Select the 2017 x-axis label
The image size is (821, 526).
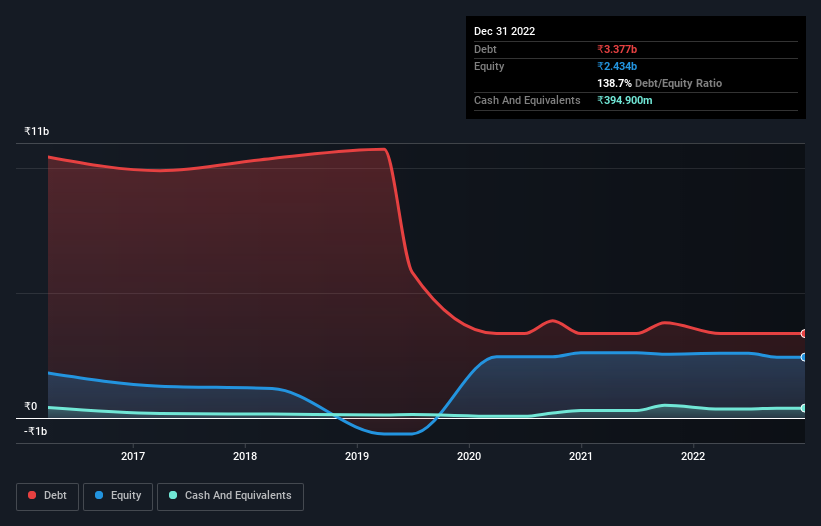tap(133, 456)
